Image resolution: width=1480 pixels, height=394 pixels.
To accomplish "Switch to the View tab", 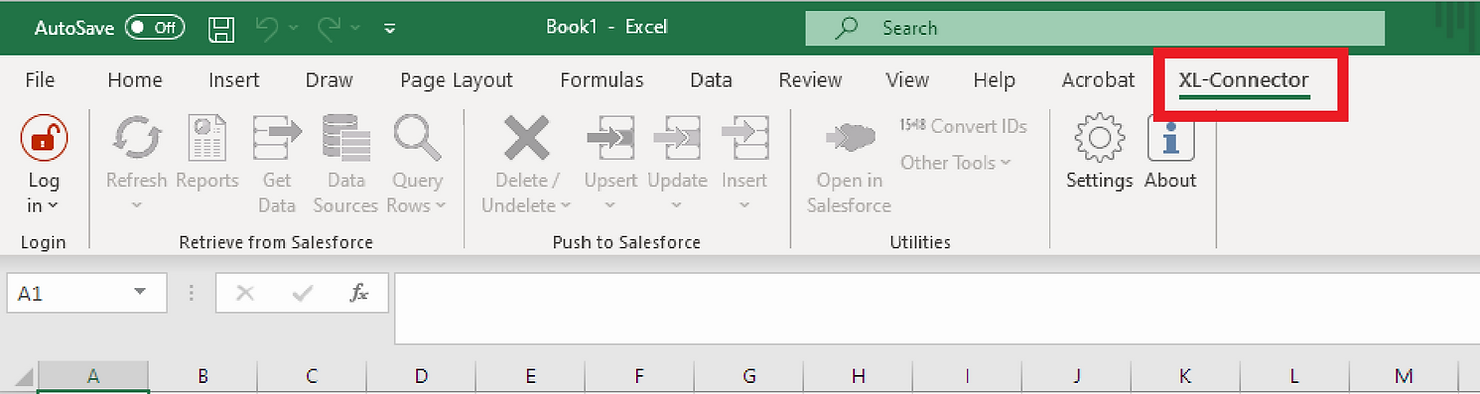I will pyautogui.click(x=907, y=80).
